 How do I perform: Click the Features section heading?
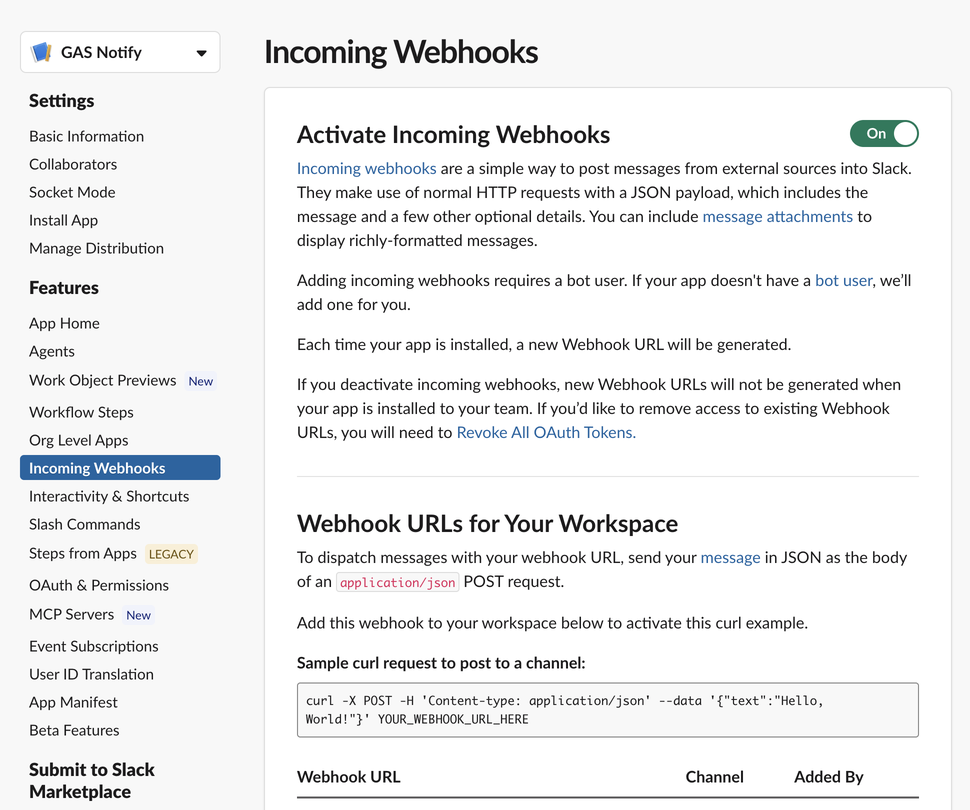[x=64, y=287]
